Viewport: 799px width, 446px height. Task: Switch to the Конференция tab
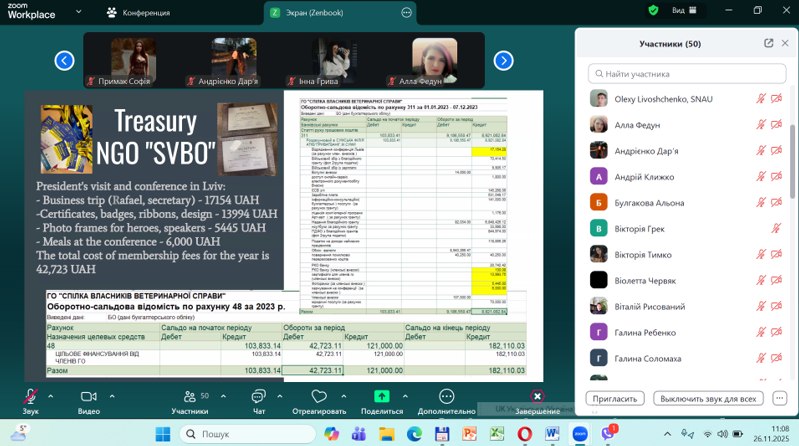[145, 12]
